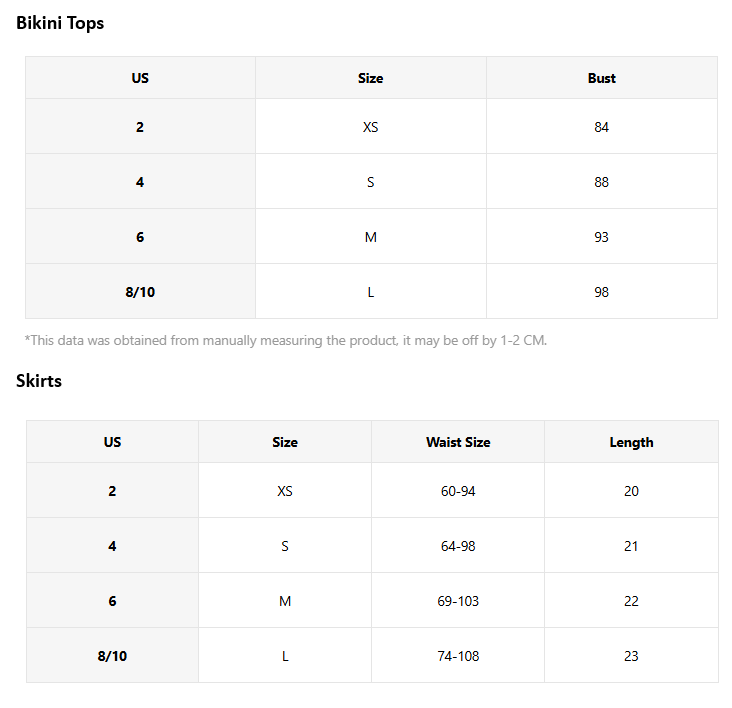Screen dimensions: 732x708
Task: Click waist size 69-103 cell
Action: [x=458, y=601]
